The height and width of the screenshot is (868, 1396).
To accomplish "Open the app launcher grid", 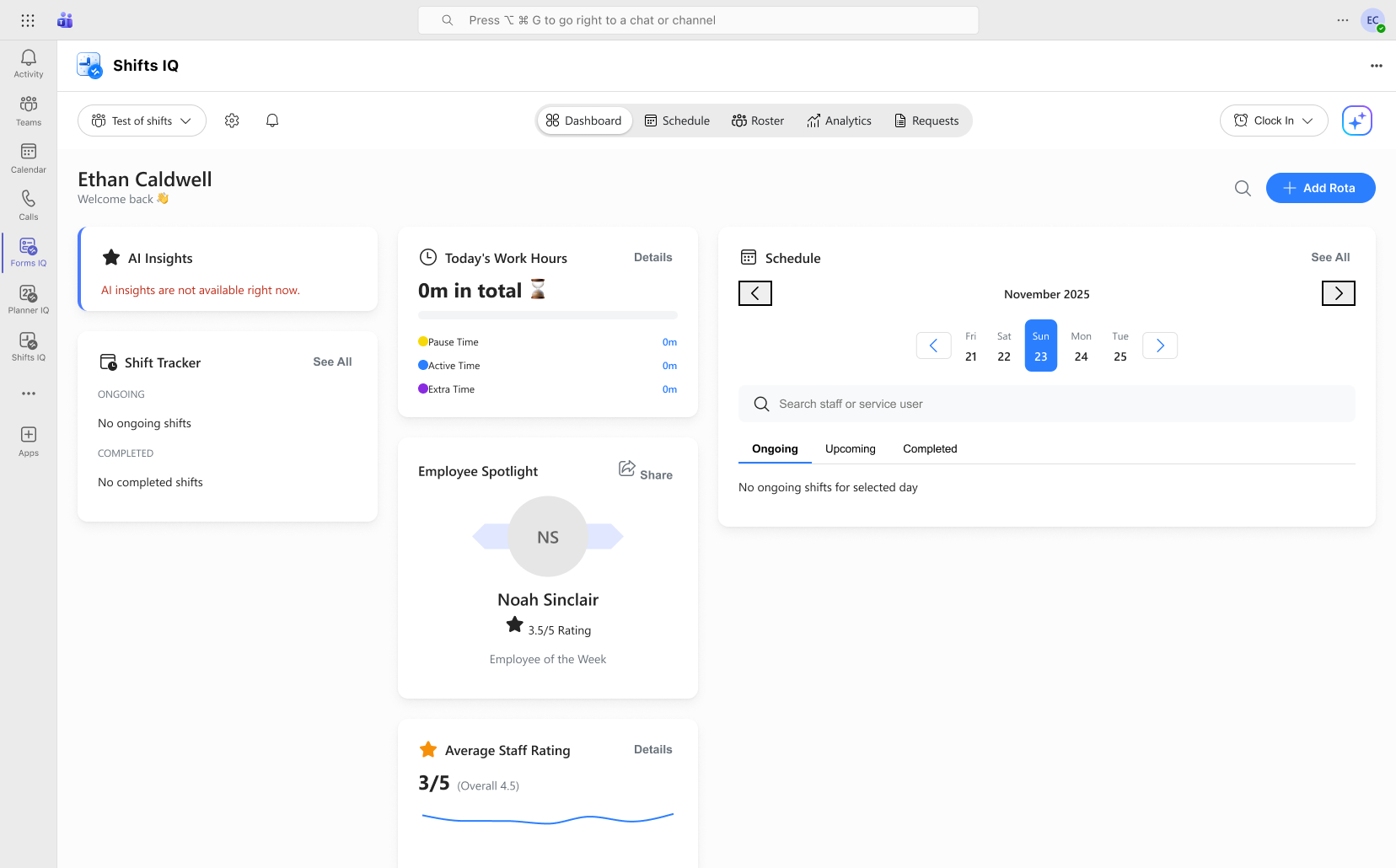I will 28,20.
